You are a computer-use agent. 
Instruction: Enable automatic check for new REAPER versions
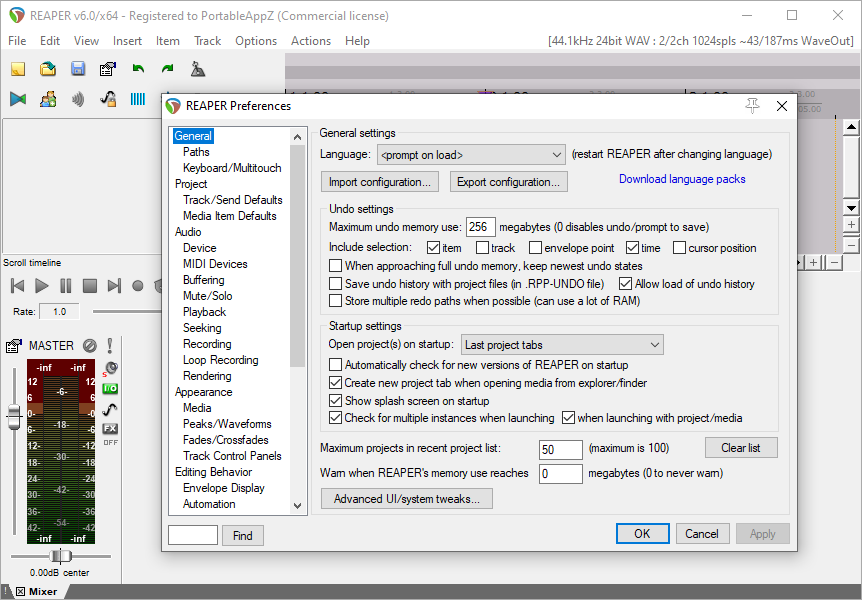[335, 365]
